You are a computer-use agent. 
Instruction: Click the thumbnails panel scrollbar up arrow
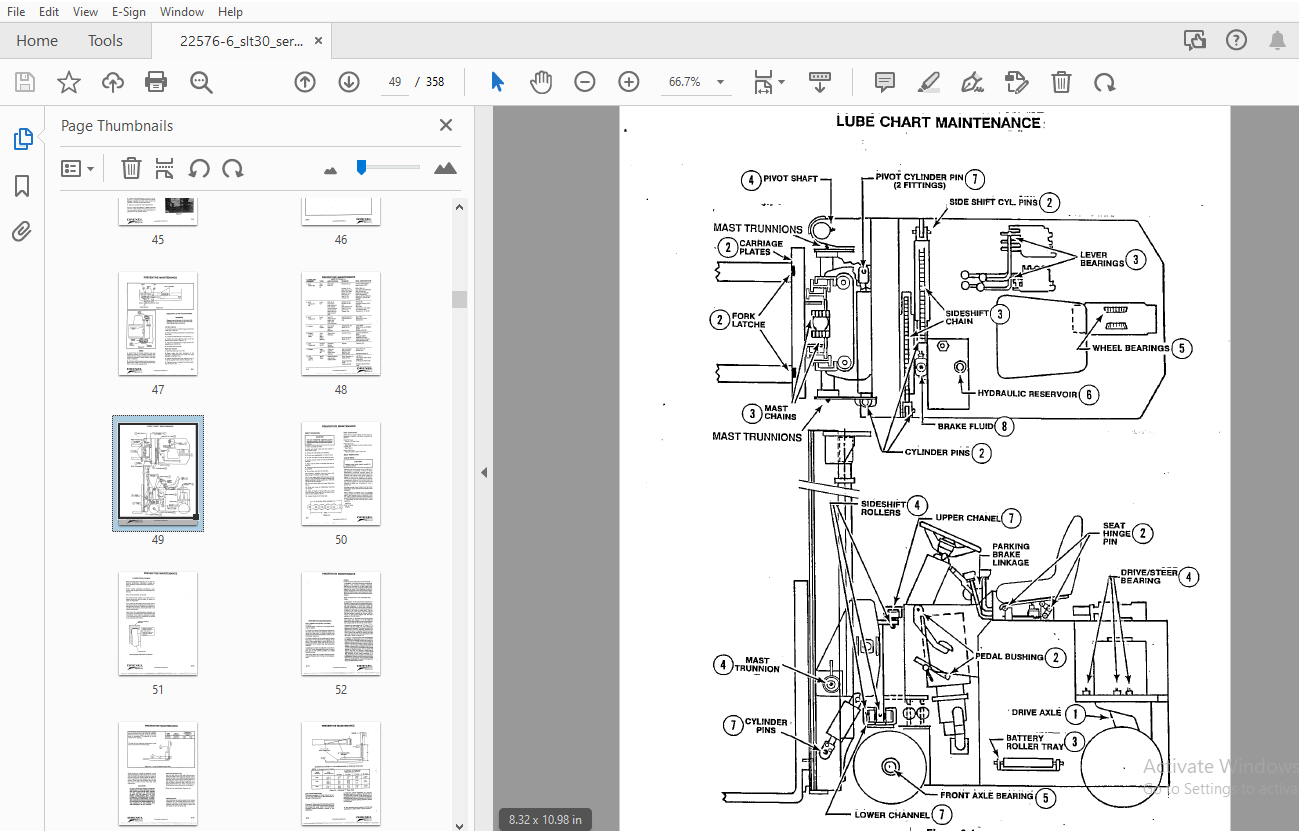(459, 207)
